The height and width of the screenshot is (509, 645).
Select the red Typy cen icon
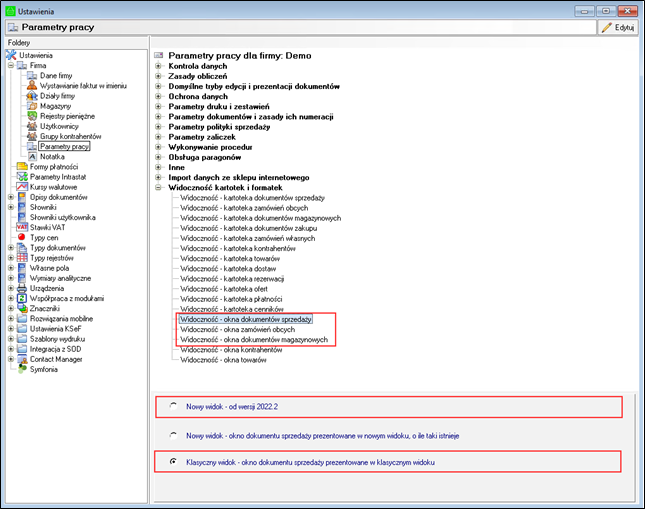pos(22,238)
